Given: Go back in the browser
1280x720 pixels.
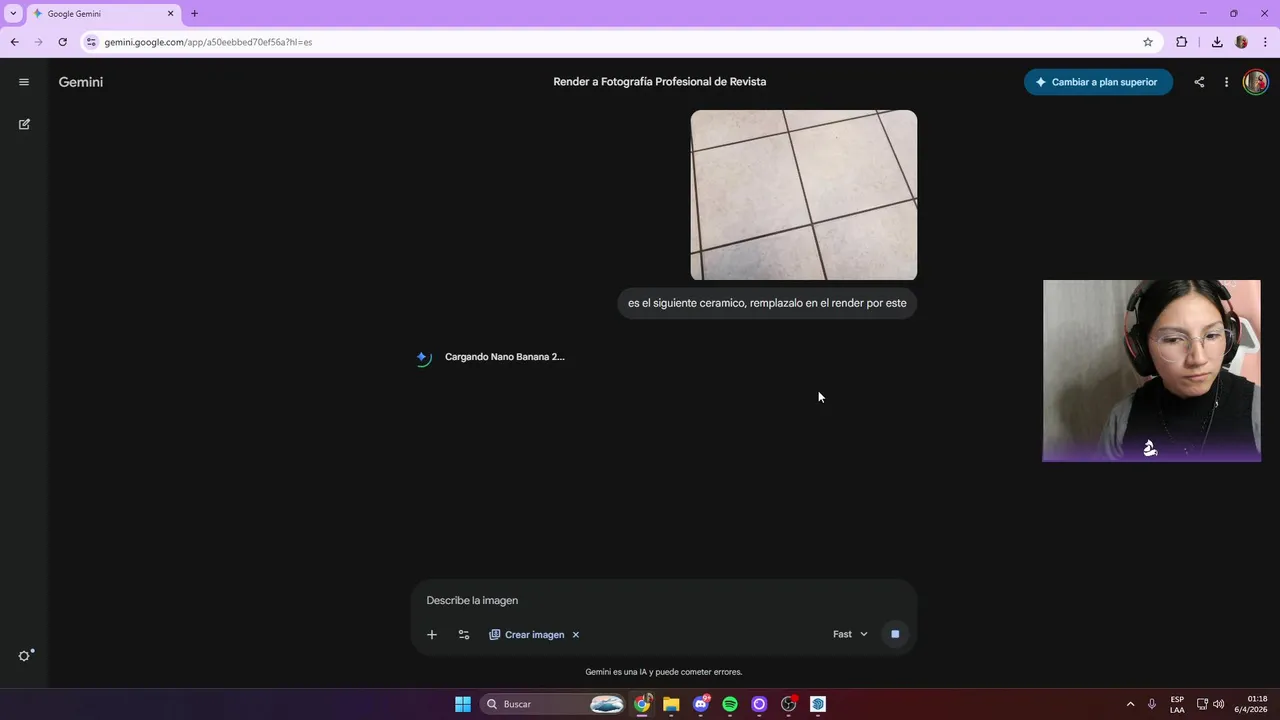Looking at the screenshot, I should tap(14, 42).
